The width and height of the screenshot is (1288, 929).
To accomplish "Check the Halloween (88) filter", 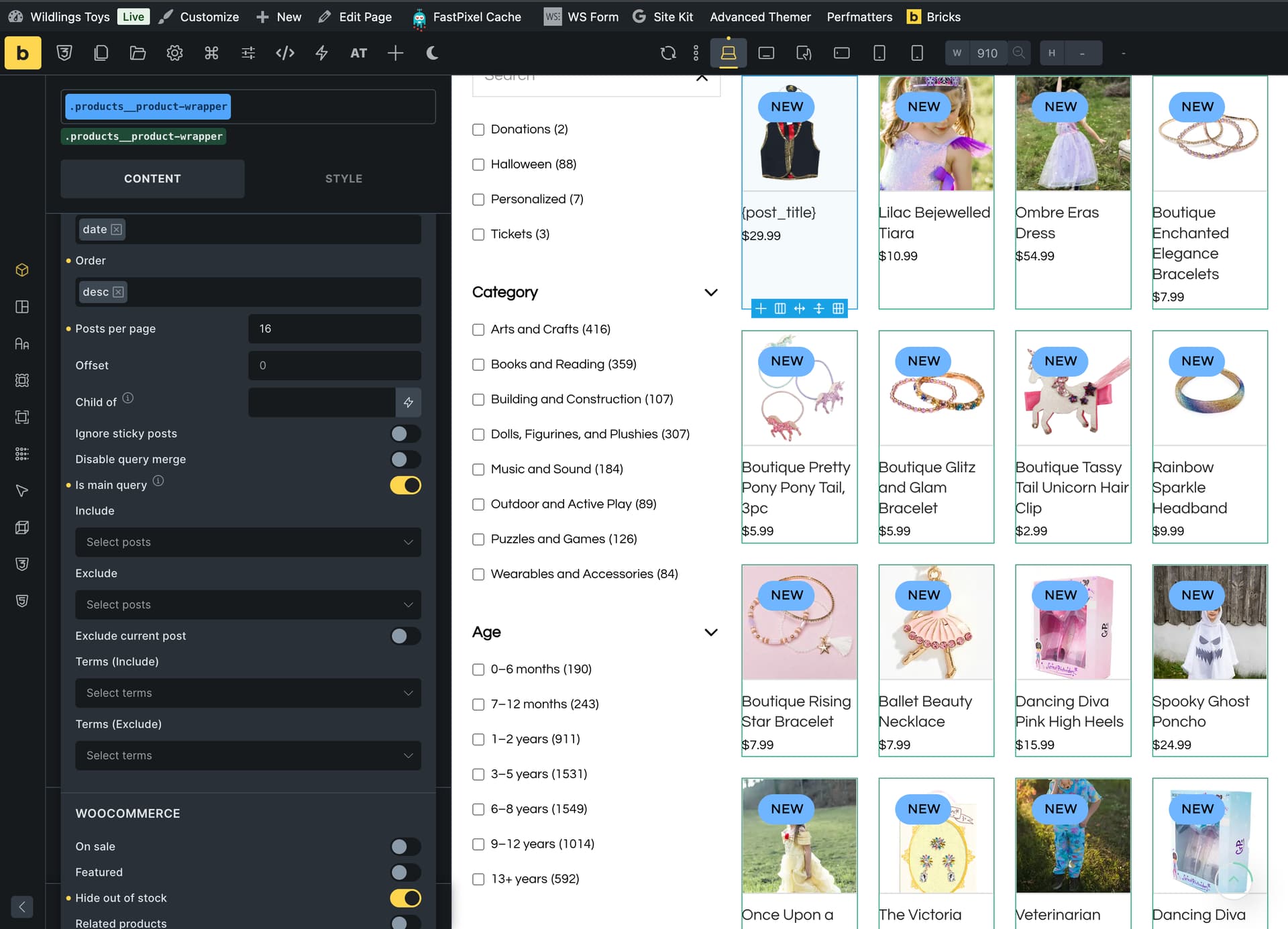I will tap(478, 164).
